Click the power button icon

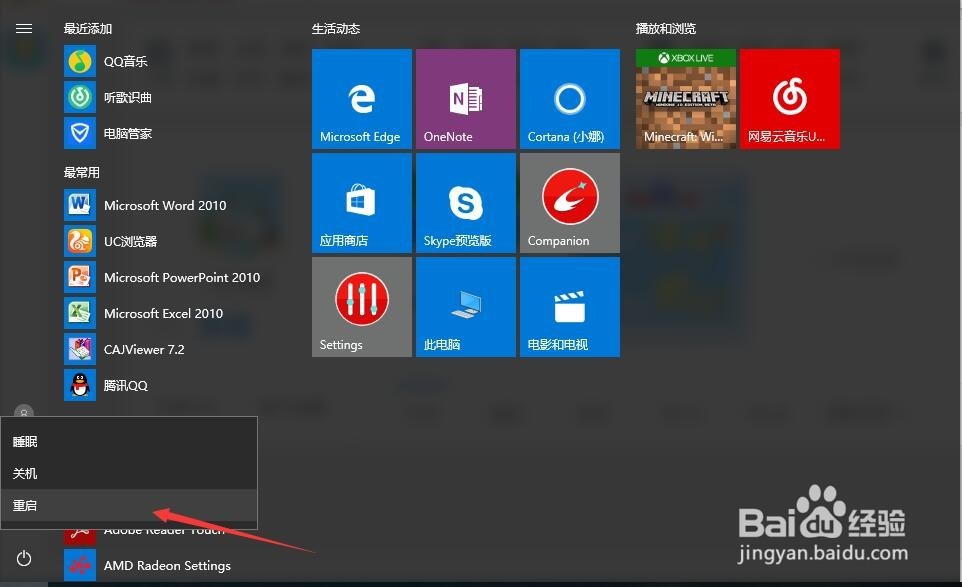pos(24,558)
